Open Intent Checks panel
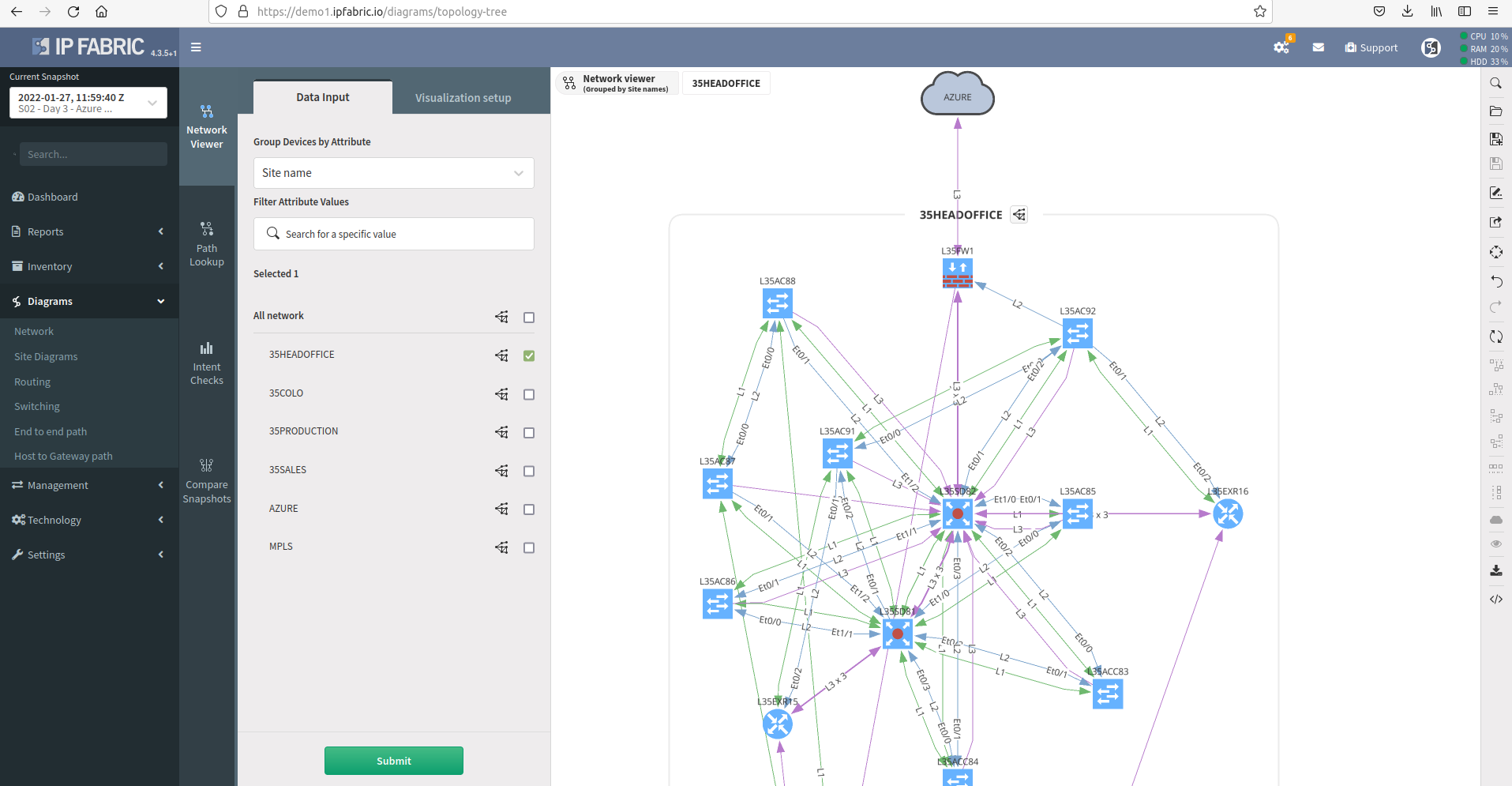The image size is (1512, 786). pyautogui.click(x=207, y=363)
